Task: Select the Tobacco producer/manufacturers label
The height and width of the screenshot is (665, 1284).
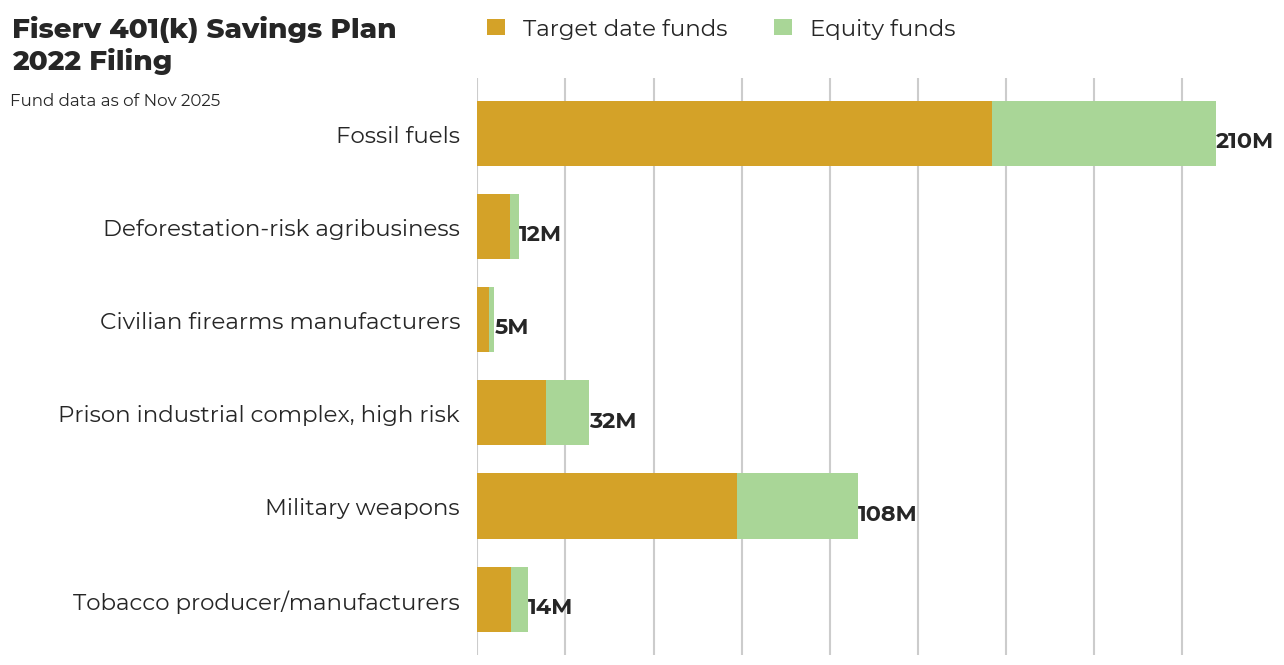Action: tap(265, 602)
